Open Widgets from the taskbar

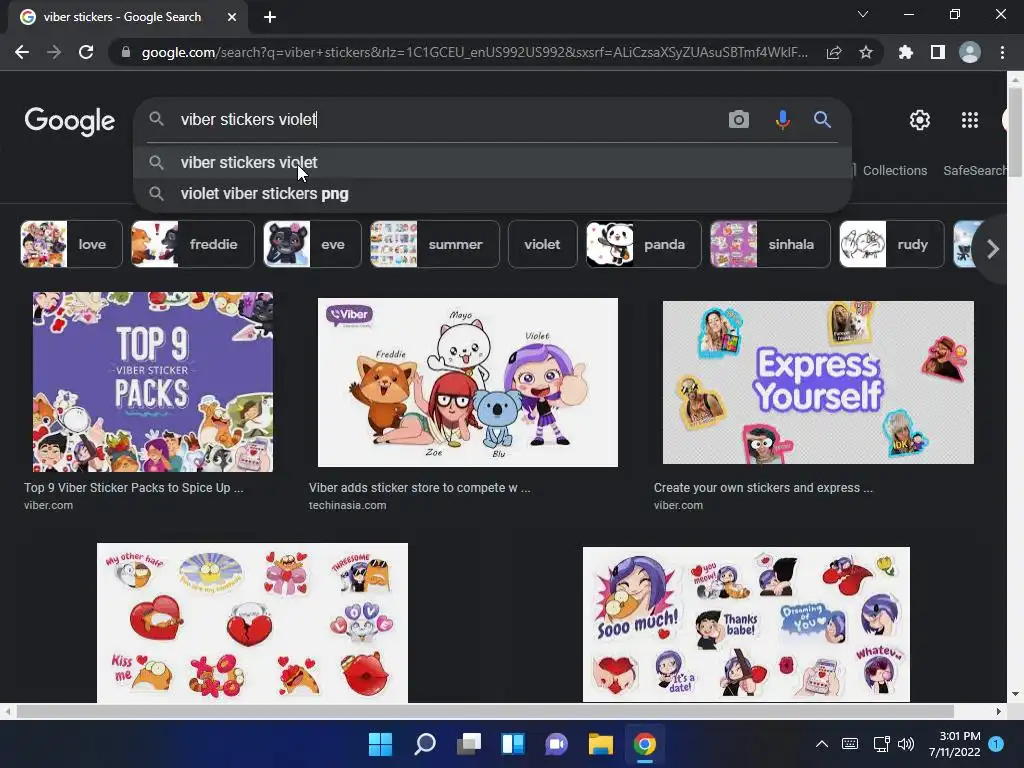(x=513, y=744)
